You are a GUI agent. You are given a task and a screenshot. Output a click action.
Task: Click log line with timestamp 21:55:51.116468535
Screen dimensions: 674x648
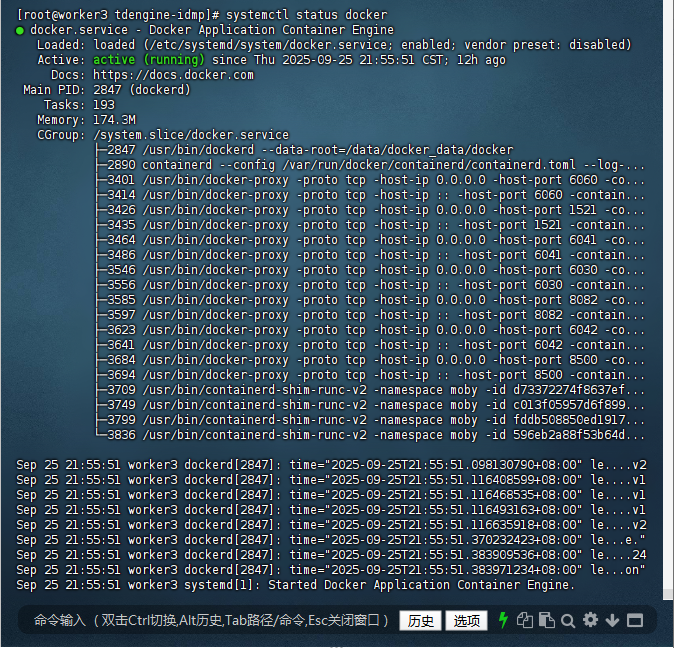pyautogui.click(x=331, y=495)
